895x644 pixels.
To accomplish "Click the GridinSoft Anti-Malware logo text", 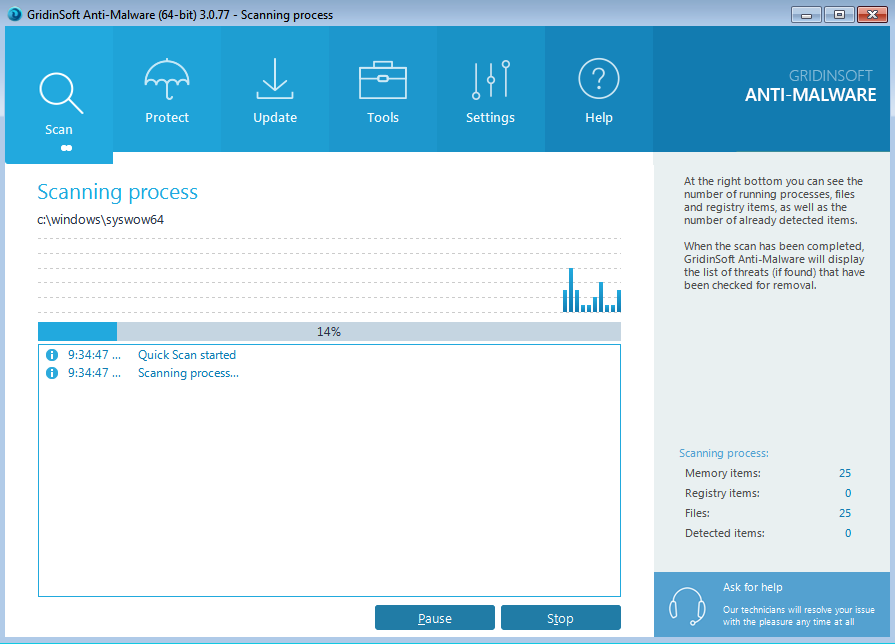I will (x=810, y=87).
